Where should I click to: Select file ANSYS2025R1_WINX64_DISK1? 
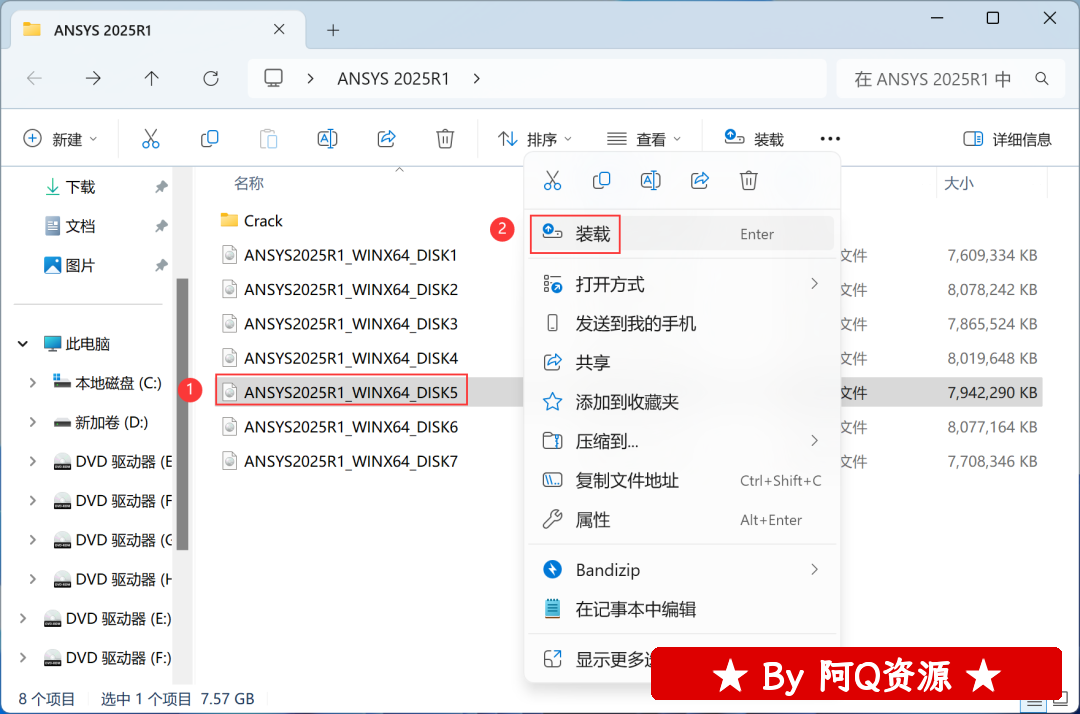click(340, 255)
